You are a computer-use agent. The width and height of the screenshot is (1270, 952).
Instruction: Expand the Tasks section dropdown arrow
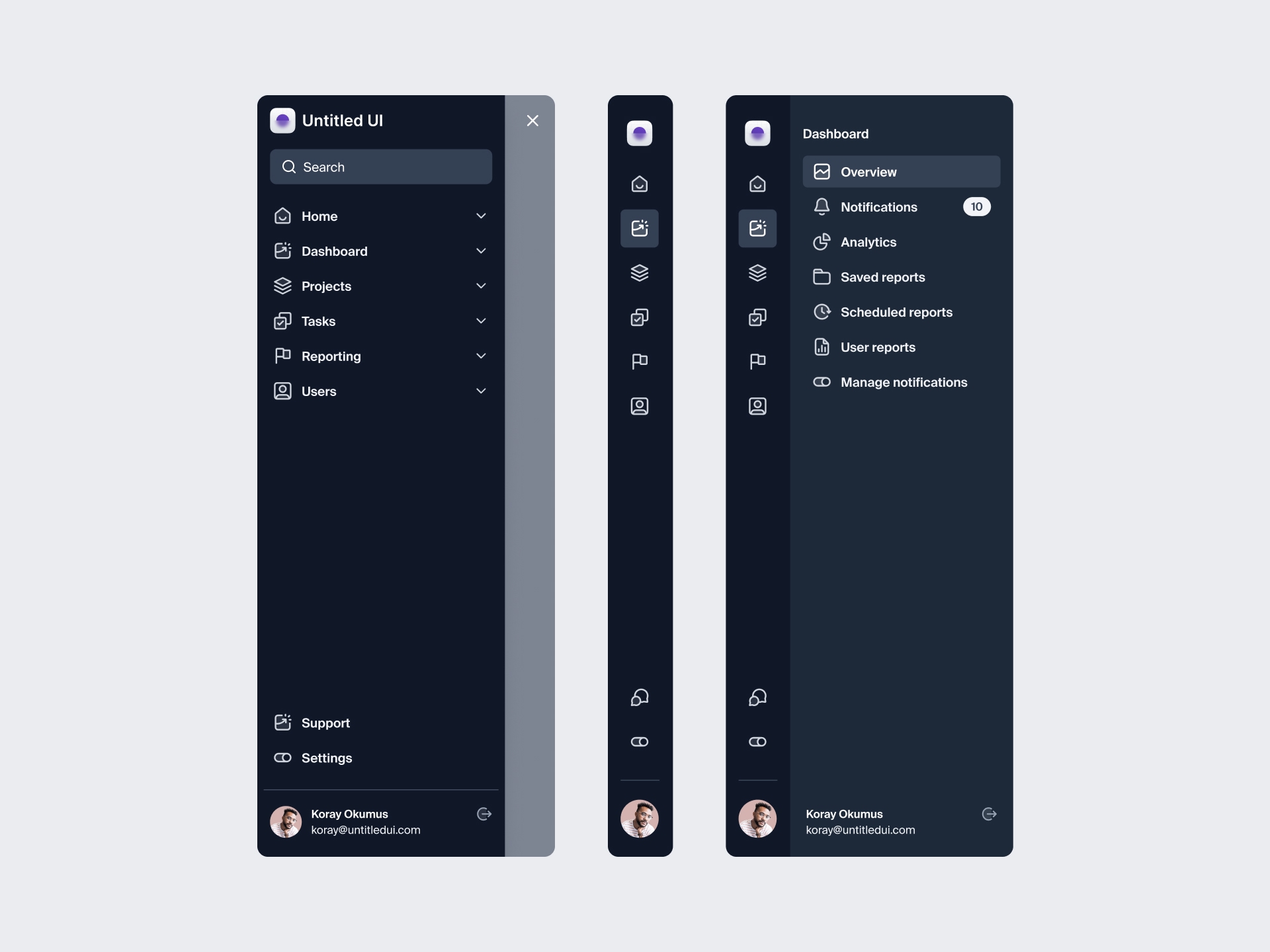[x=481, y=321]
